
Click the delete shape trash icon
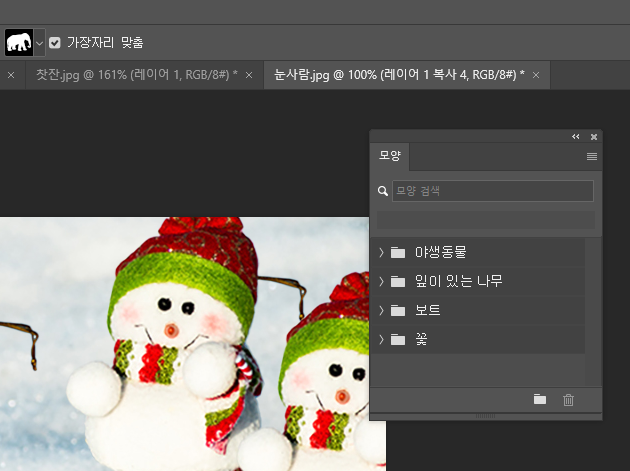pyautogui.click(x=569, y=400)
